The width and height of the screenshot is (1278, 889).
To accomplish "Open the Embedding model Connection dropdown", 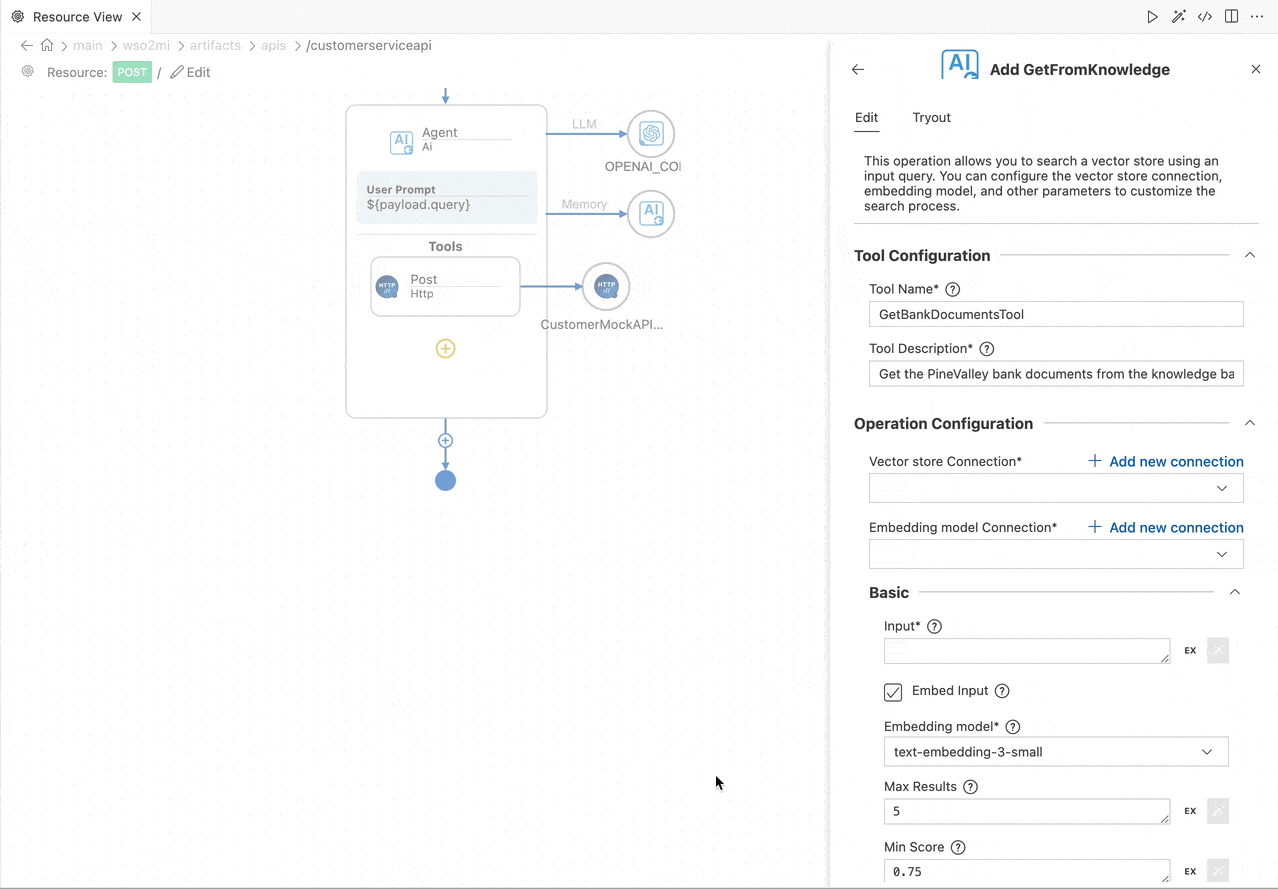I will [1056, 554].
